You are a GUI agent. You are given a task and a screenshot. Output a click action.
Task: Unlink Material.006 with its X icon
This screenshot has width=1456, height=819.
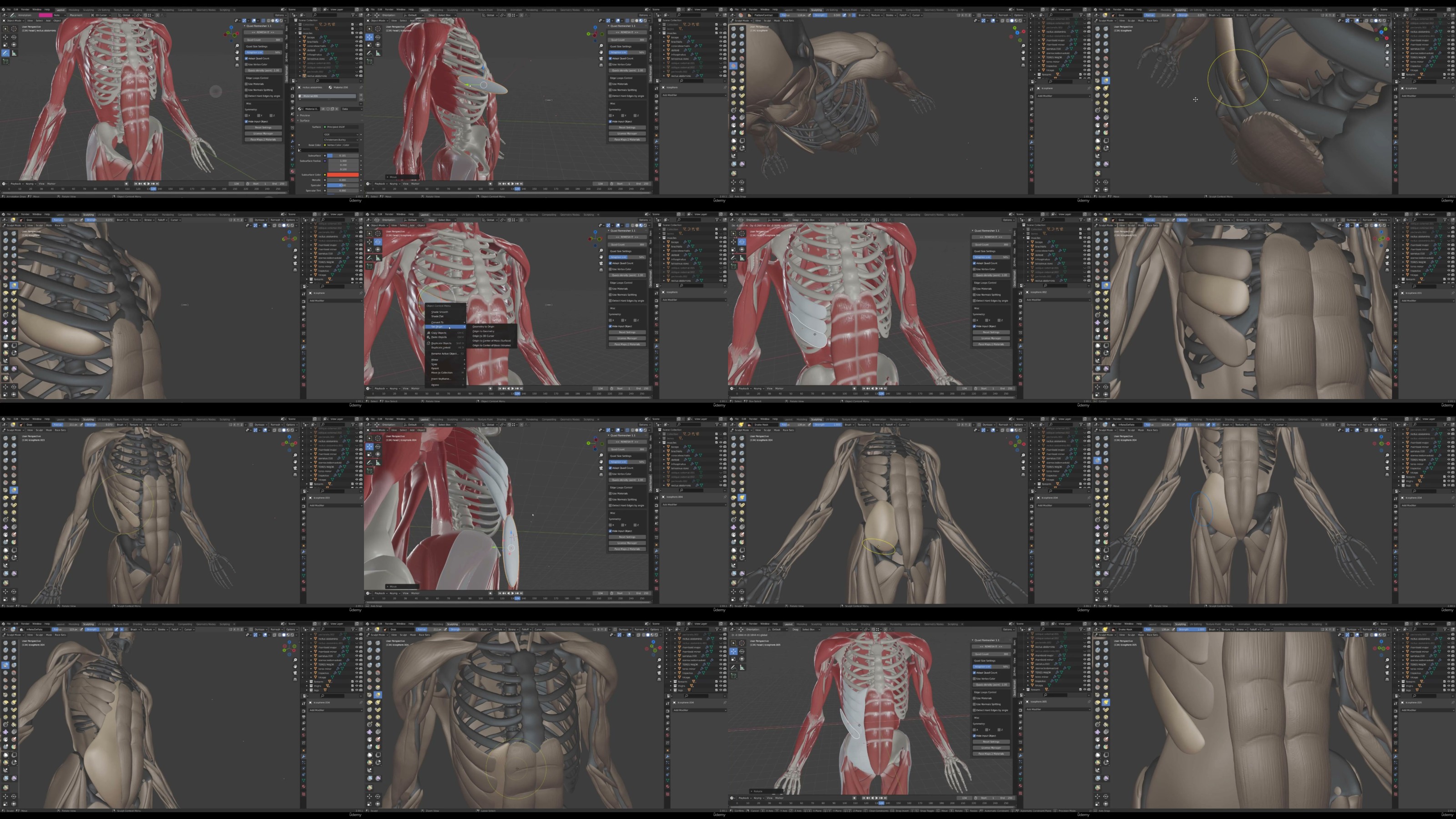(337, 109)
